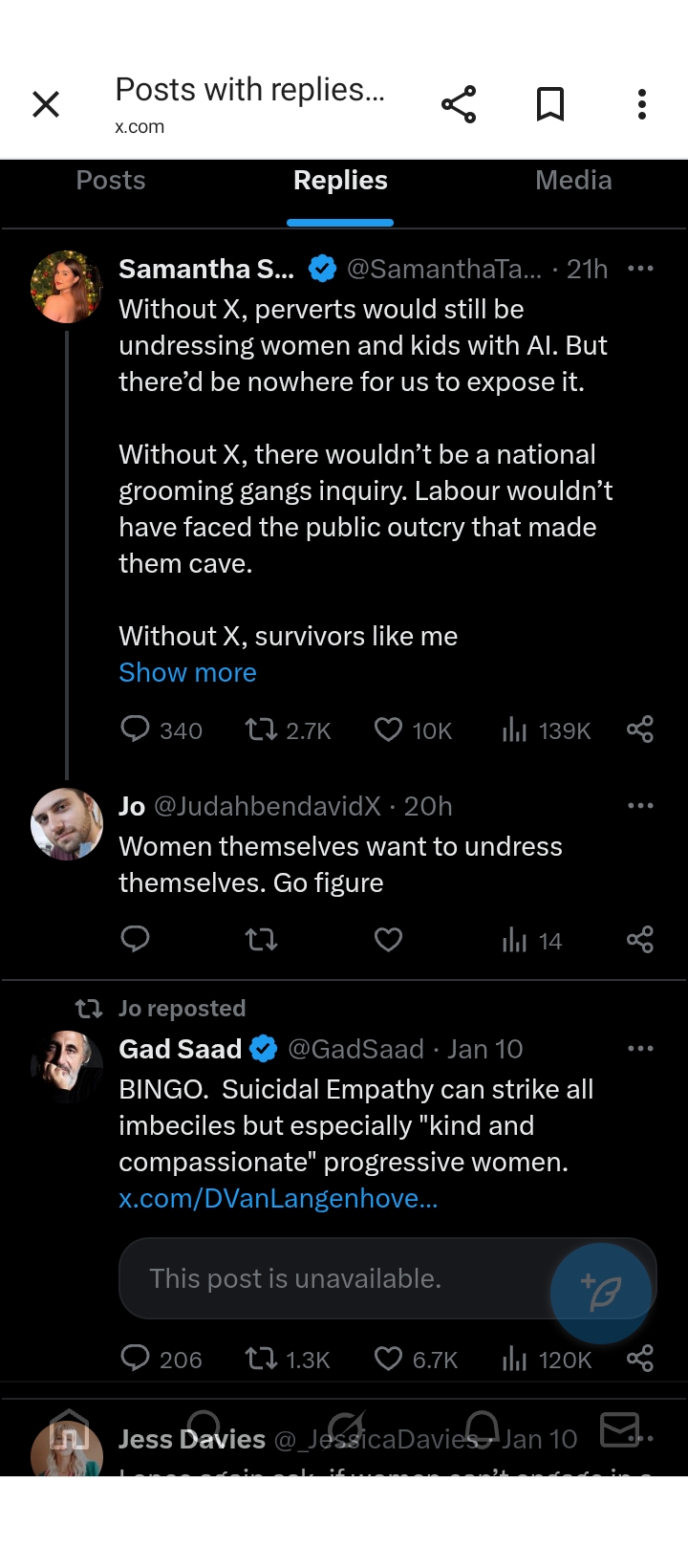Open more options on Samantha's post

[x=640, y=269]
